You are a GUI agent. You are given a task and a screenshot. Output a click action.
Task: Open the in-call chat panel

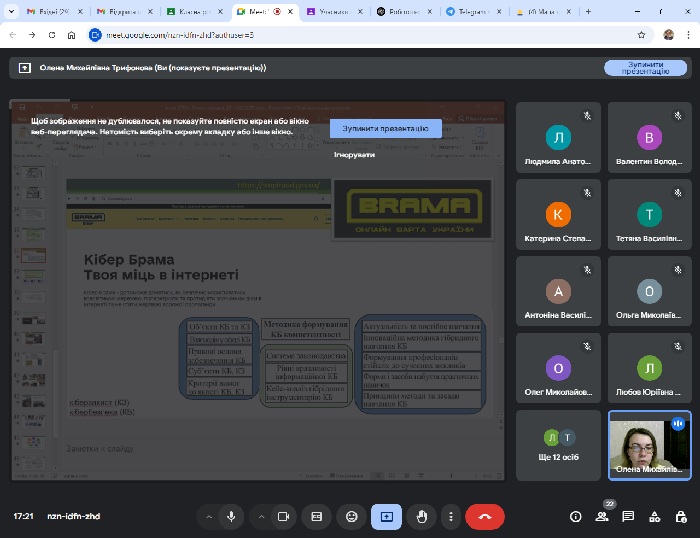click(x=628, y=516)
